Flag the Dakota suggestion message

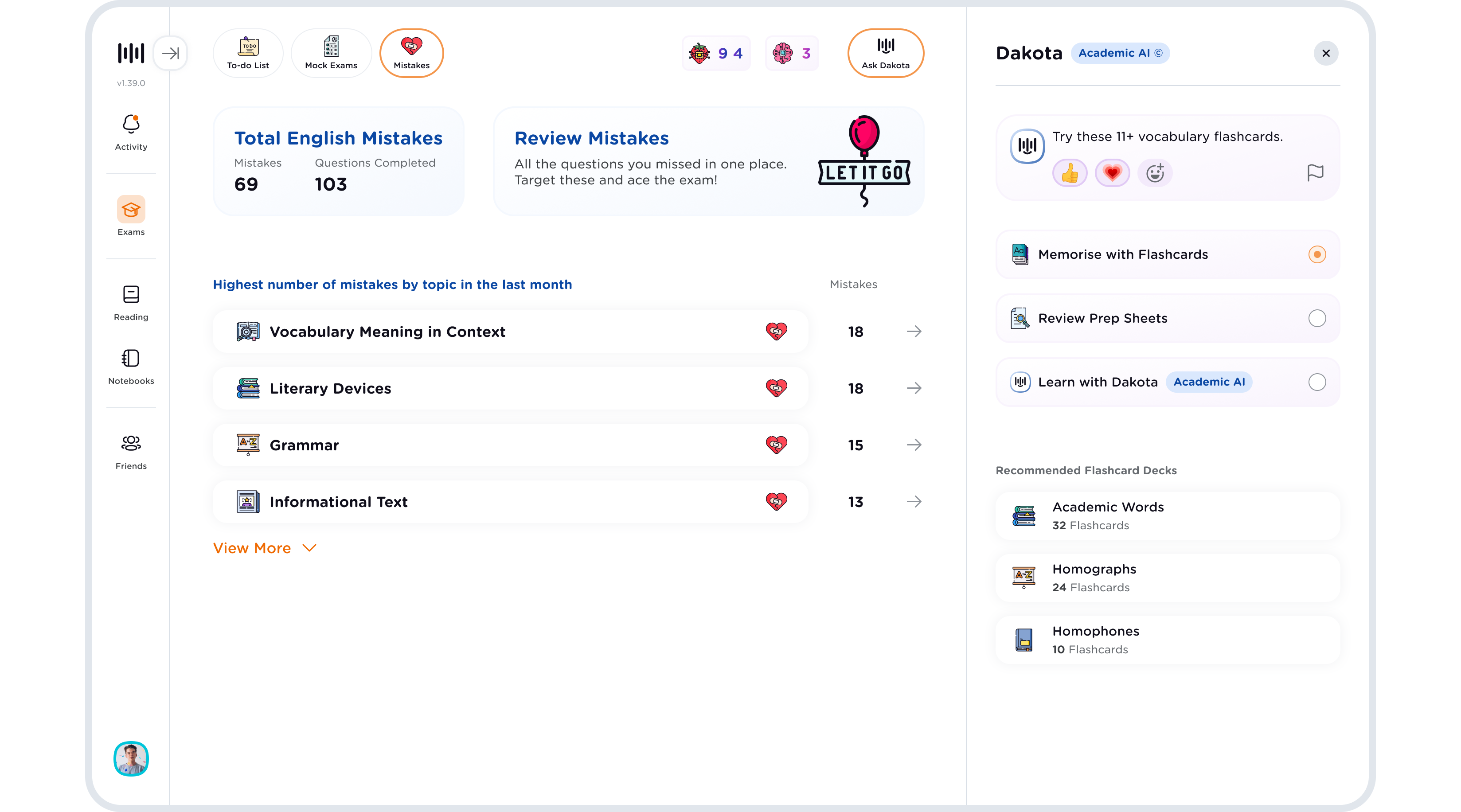1315,173
